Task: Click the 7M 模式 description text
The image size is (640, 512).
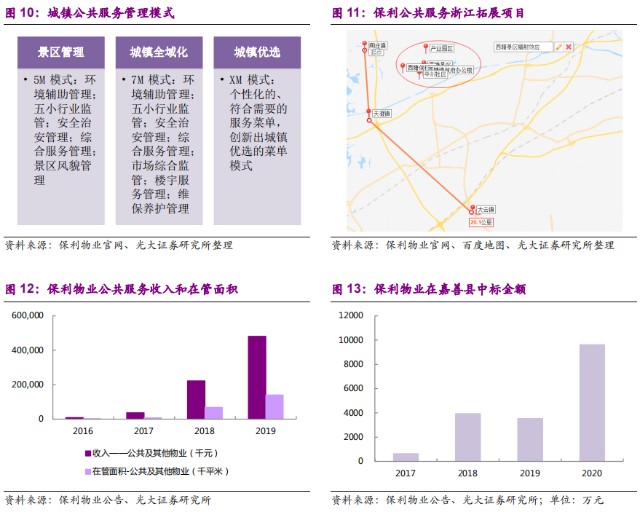Action: (x=161, y=144)
